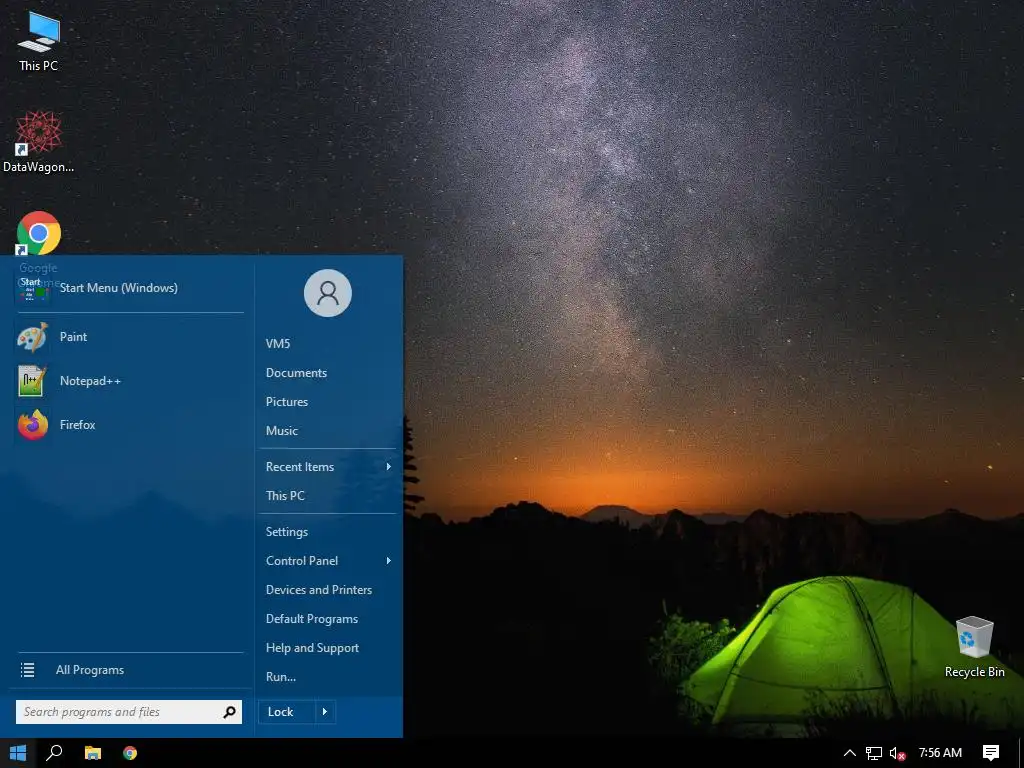Viewport: 1024px width, 768px height.
Task: Open File Explorer from the taskbar
Action: [x=93, y=753]
